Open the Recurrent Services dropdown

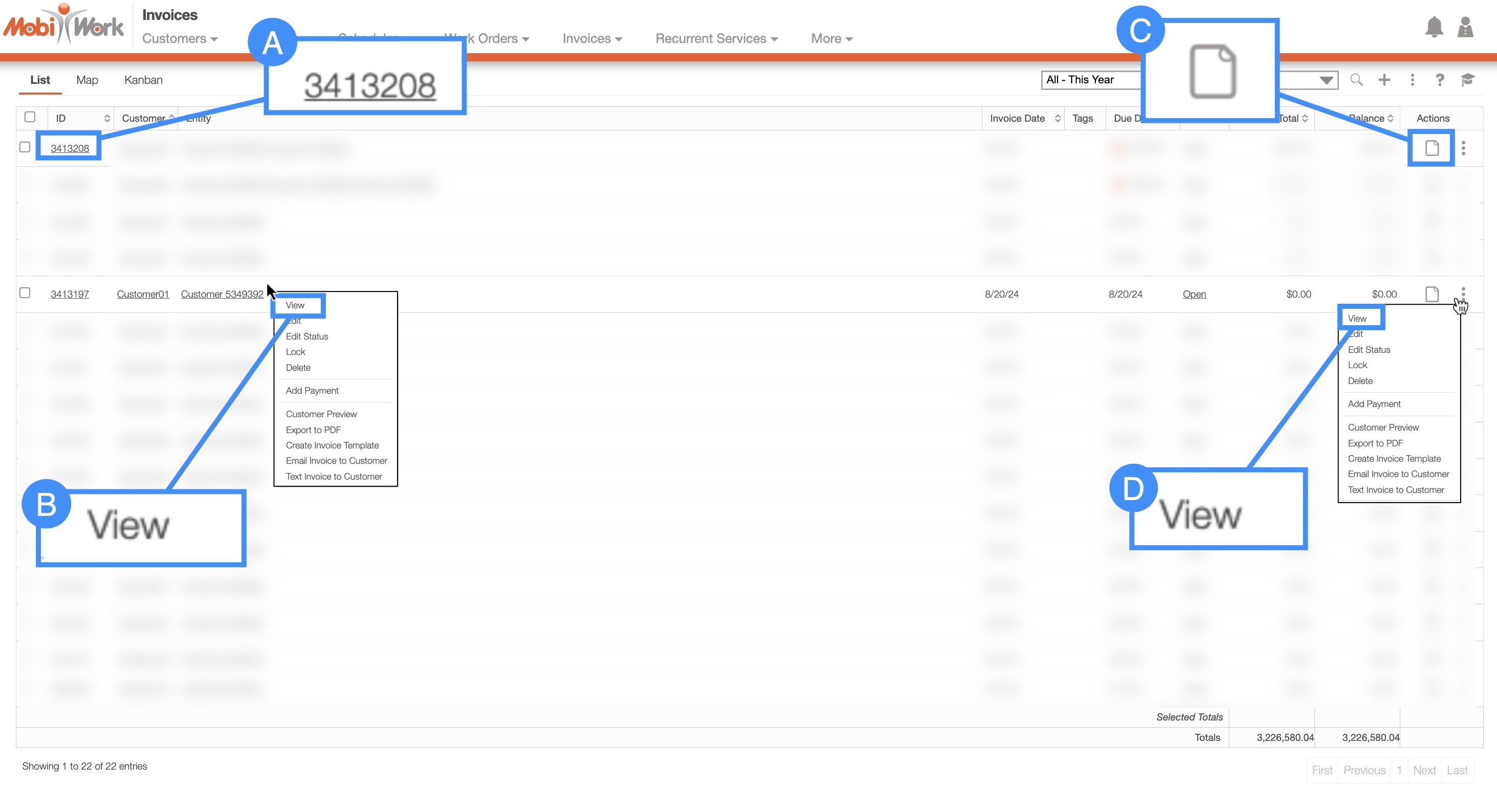[x=716, y=38]
